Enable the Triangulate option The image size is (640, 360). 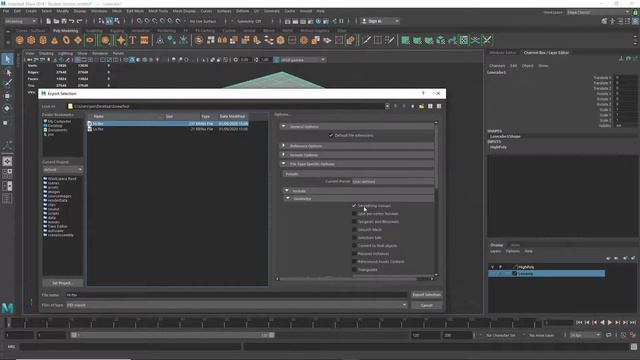(x=354, y=269)
